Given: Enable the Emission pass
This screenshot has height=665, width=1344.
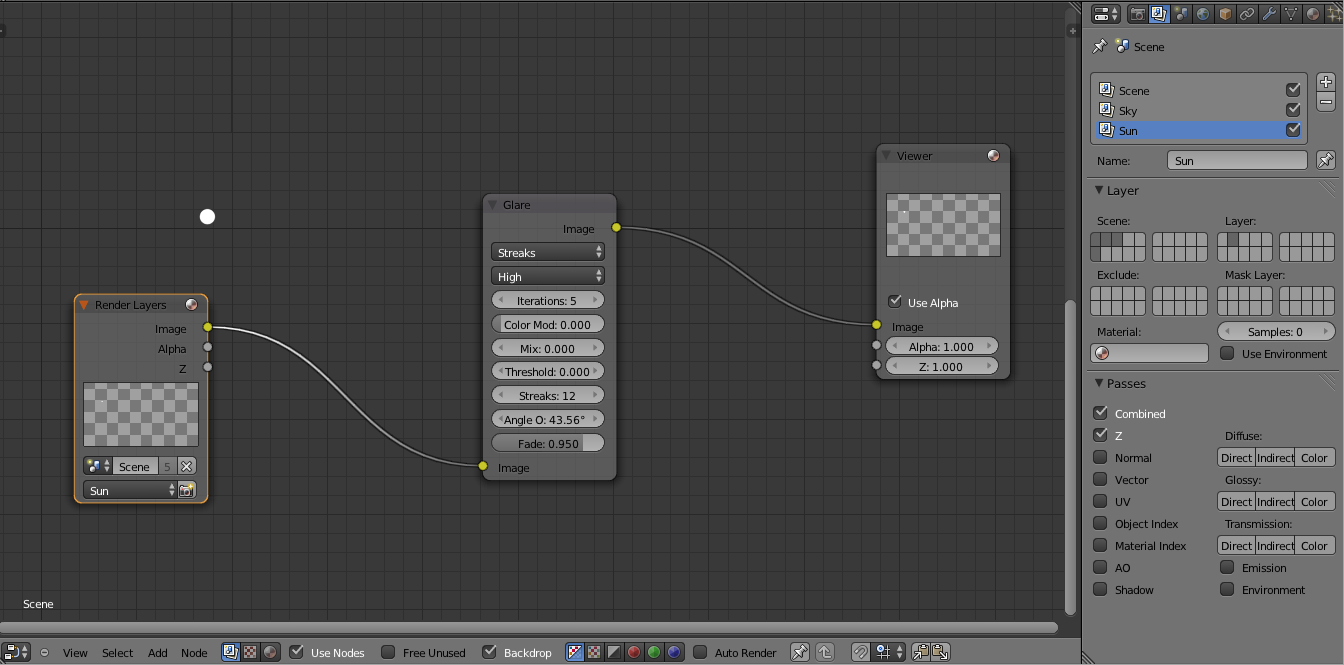Looking at the screenshot, I should pos(1227,567).
